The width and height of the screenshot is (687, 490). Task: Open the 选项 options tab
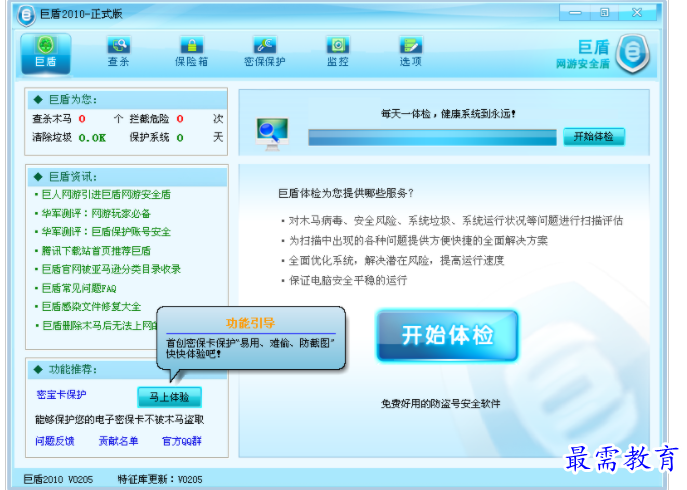click(x=411, y=52)
